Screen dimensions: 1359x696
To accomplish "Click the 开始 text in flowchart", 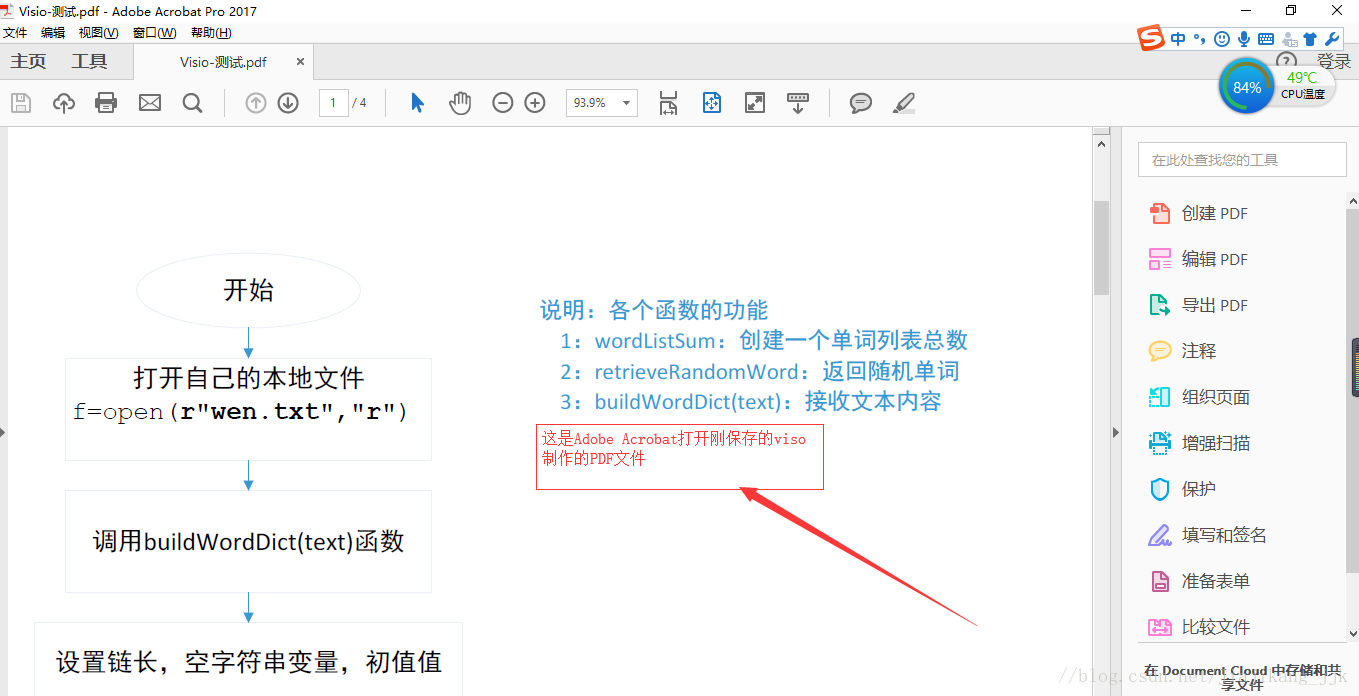I will point(249,291).
